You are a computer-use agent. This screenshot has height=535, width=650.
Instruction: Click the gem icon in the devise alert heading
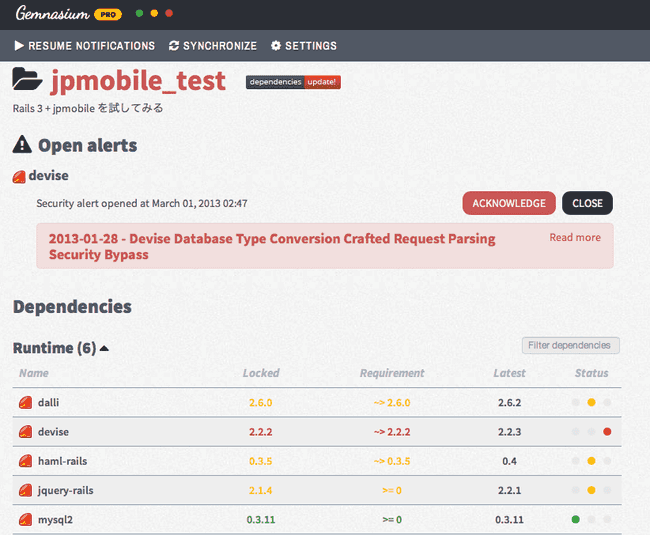(19, 177)
